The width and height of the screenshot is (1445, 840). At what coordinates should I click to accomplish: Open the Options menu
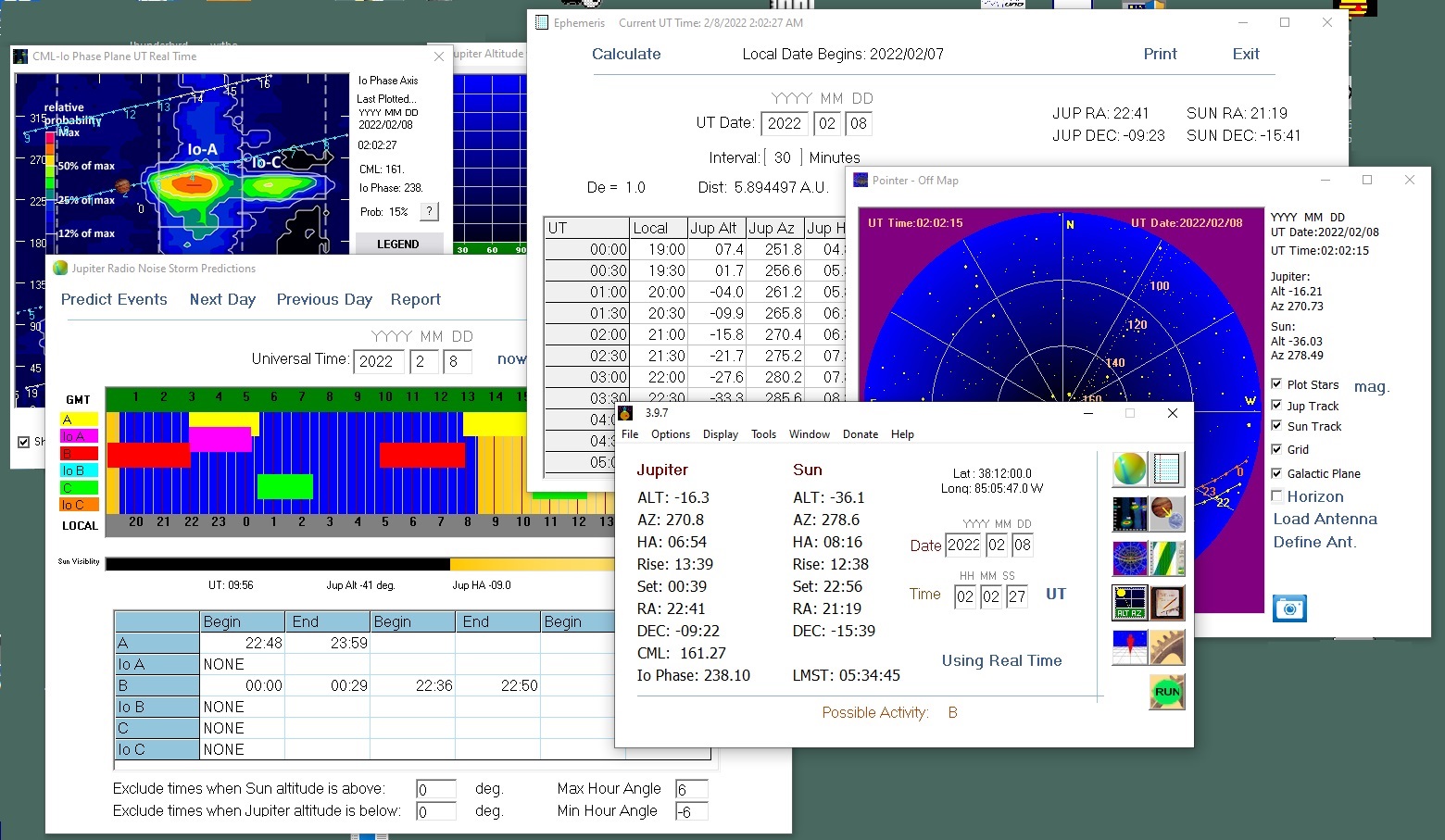pyautogui.click(x=671, y=434)
